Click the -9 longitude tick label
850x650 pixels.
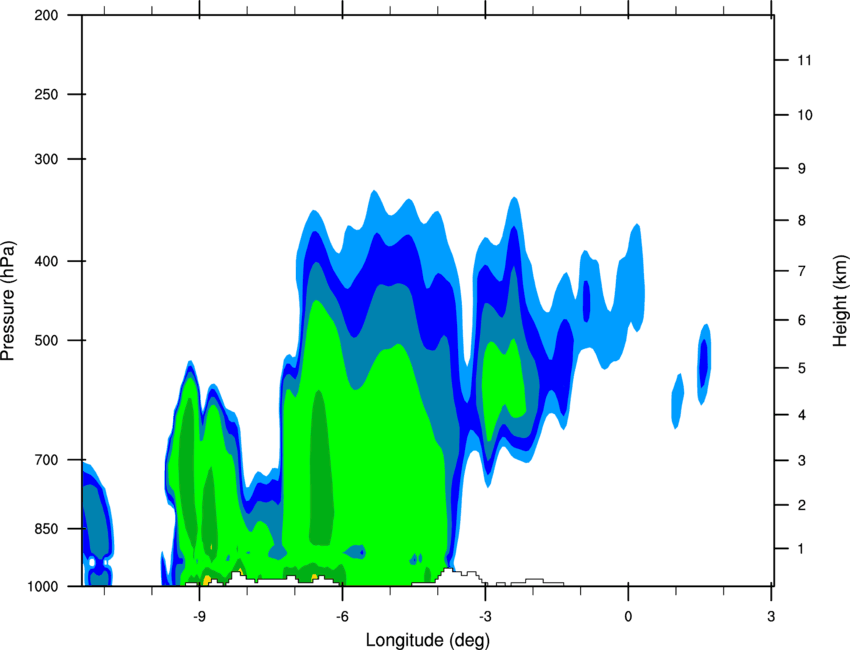(x=199, y=617)
